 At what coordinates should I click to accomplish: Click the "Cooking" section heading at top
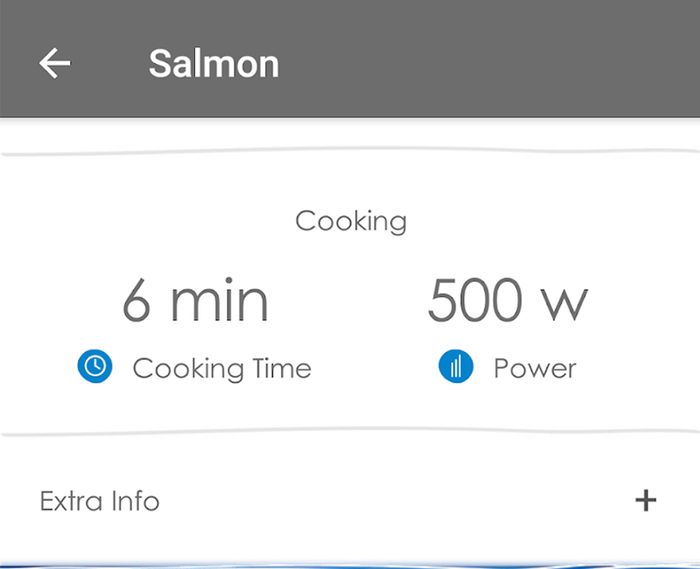click(x=350, y=221)
